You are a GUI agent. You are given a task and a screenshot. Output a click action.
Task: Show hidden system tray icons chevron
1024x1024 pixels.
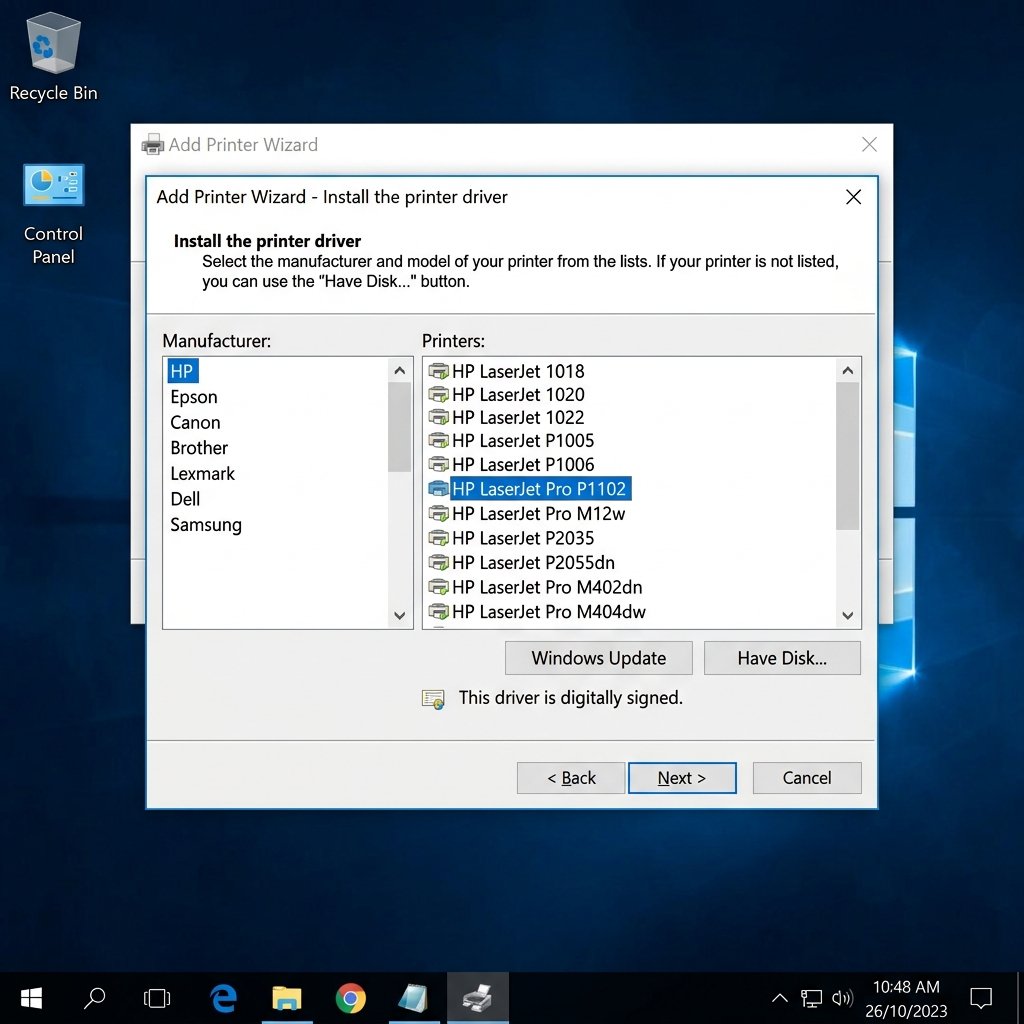(780, 998)
